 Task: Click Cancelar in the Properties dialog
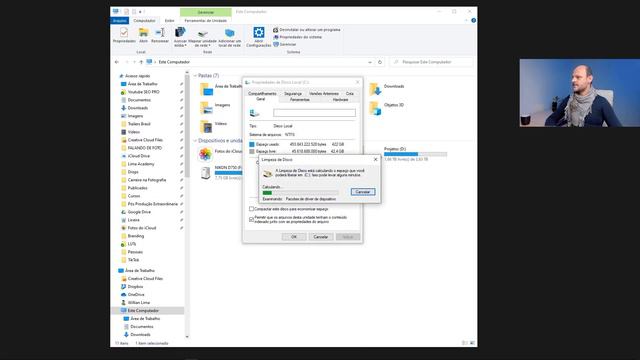tap(321, 237)
